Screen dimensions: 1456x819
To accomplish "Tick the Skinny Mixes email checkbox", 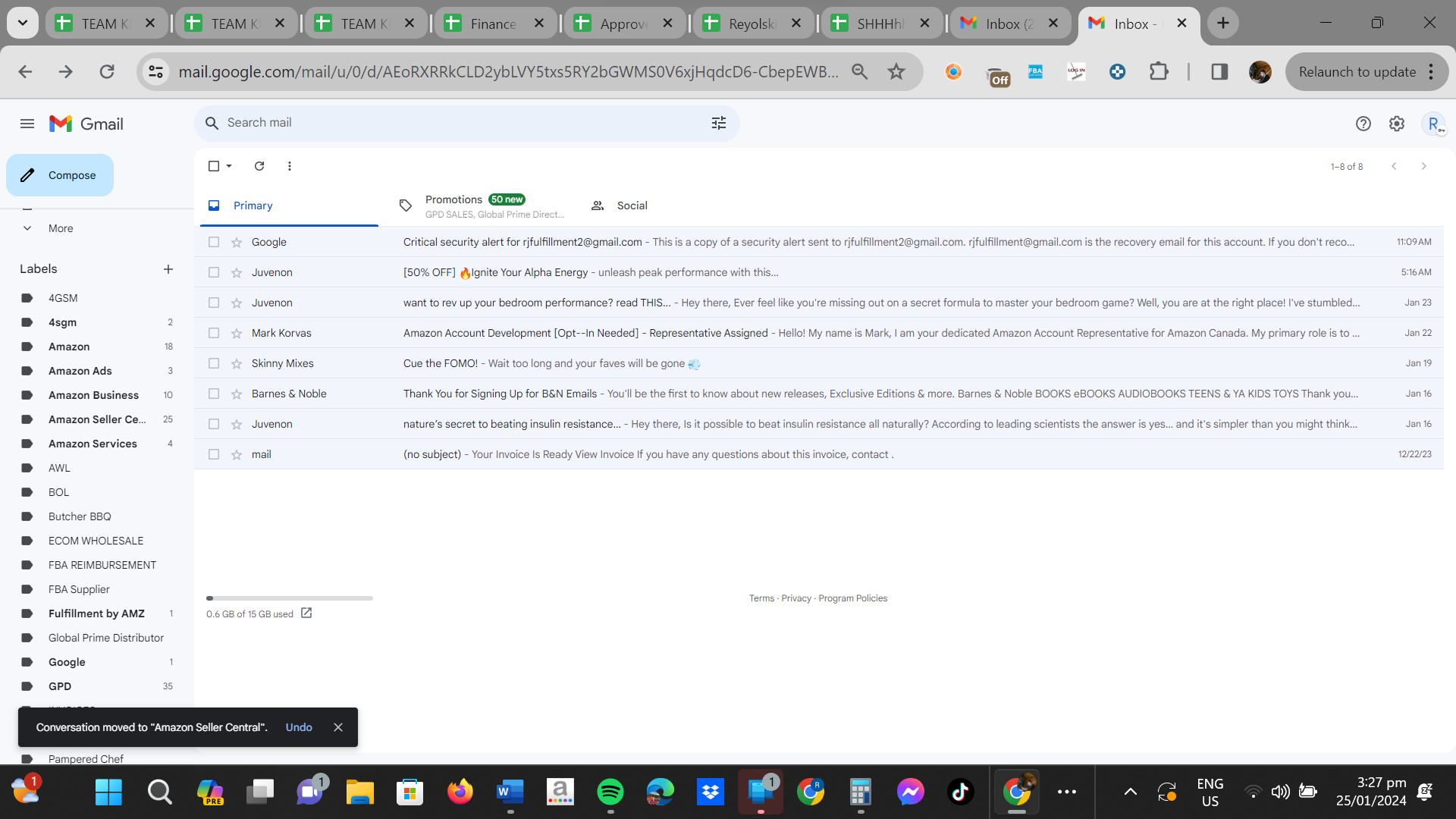I will 214,363.
